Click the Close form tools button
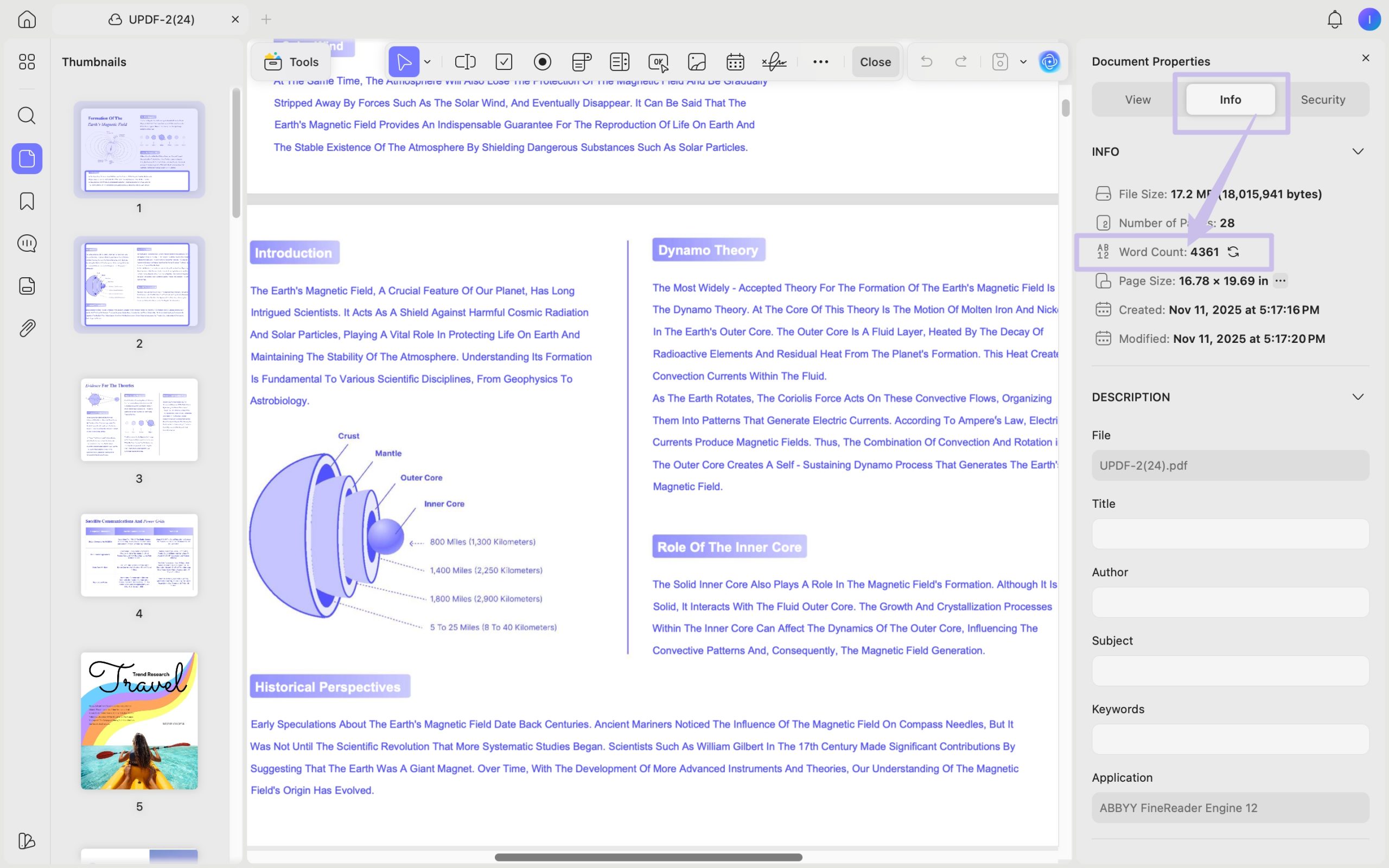Screen dimensions: 1389x868 875,61
